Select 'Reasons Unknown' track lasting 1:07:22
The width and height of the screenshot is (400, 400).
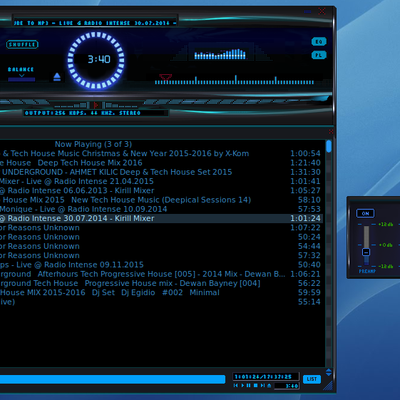tap(161, 228)
